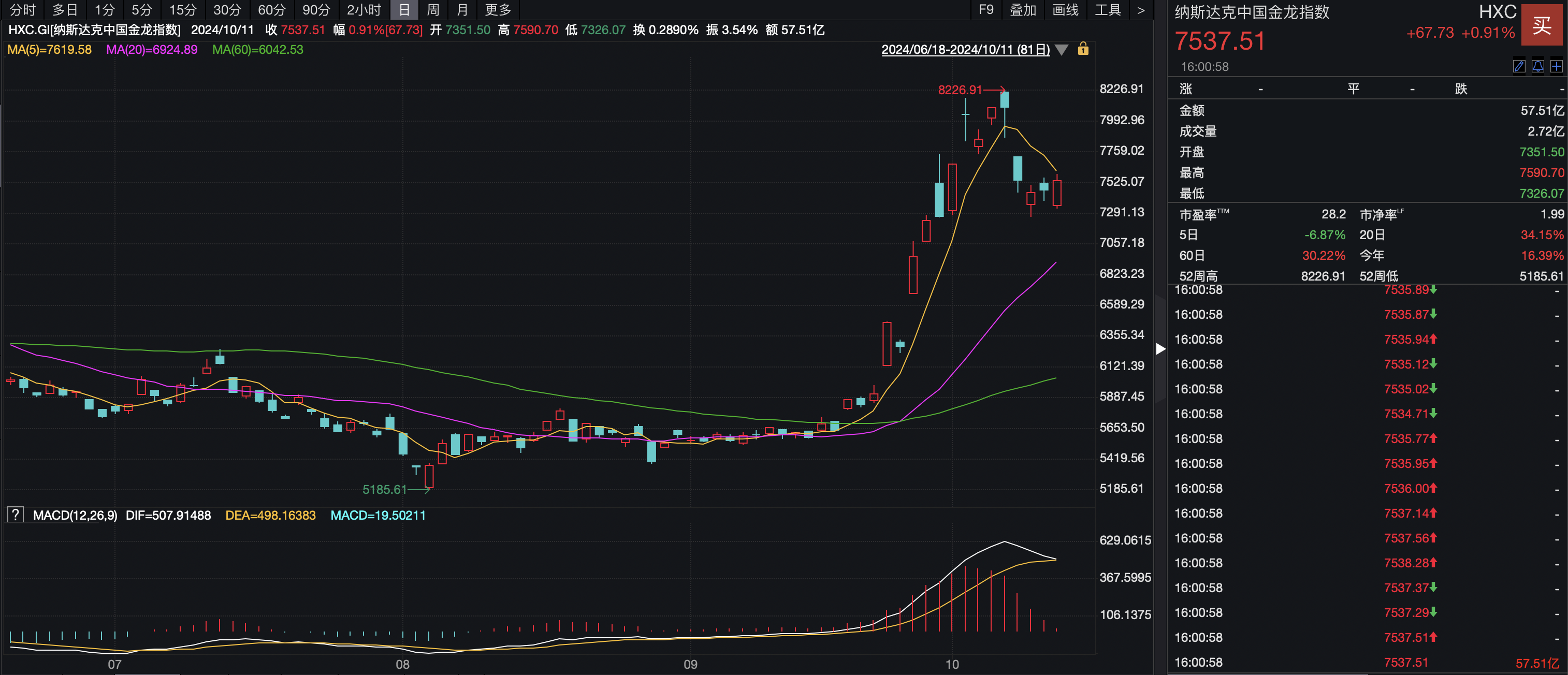Collapse right panel with white arrow
Screen dimensions: 1568x675
click(x=1161, y=349)
